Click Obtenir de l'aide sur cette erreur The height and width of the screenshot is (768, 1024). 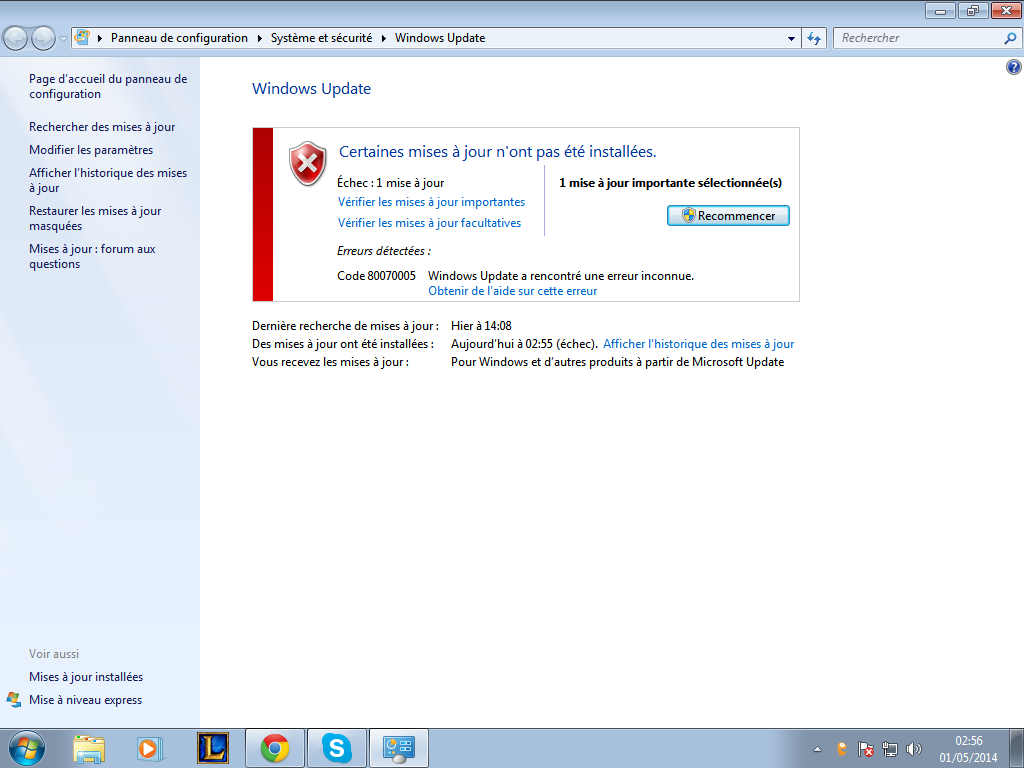pos(513,291)
